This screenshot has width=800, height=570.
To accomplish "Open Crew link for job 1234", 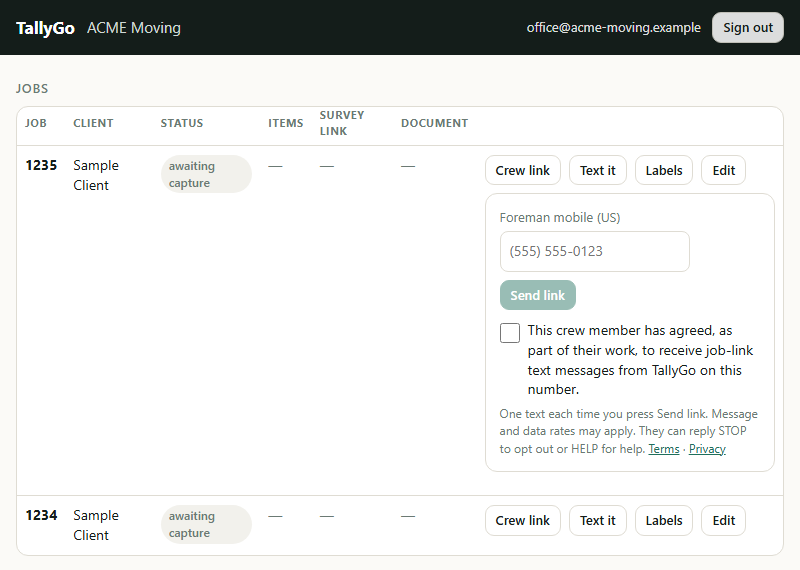I will [522, 521].
